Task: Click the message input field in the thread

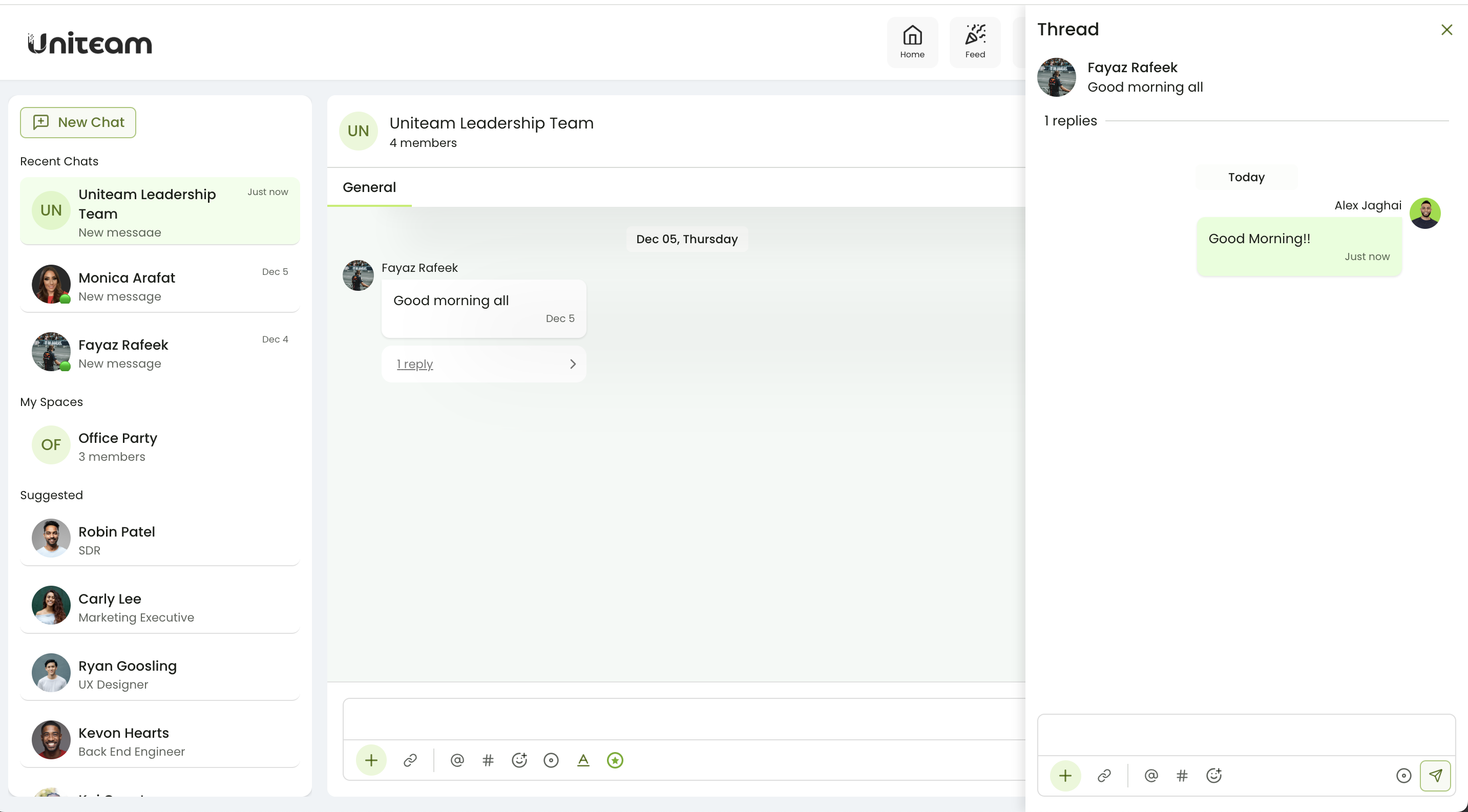Action: point(1245,735)
